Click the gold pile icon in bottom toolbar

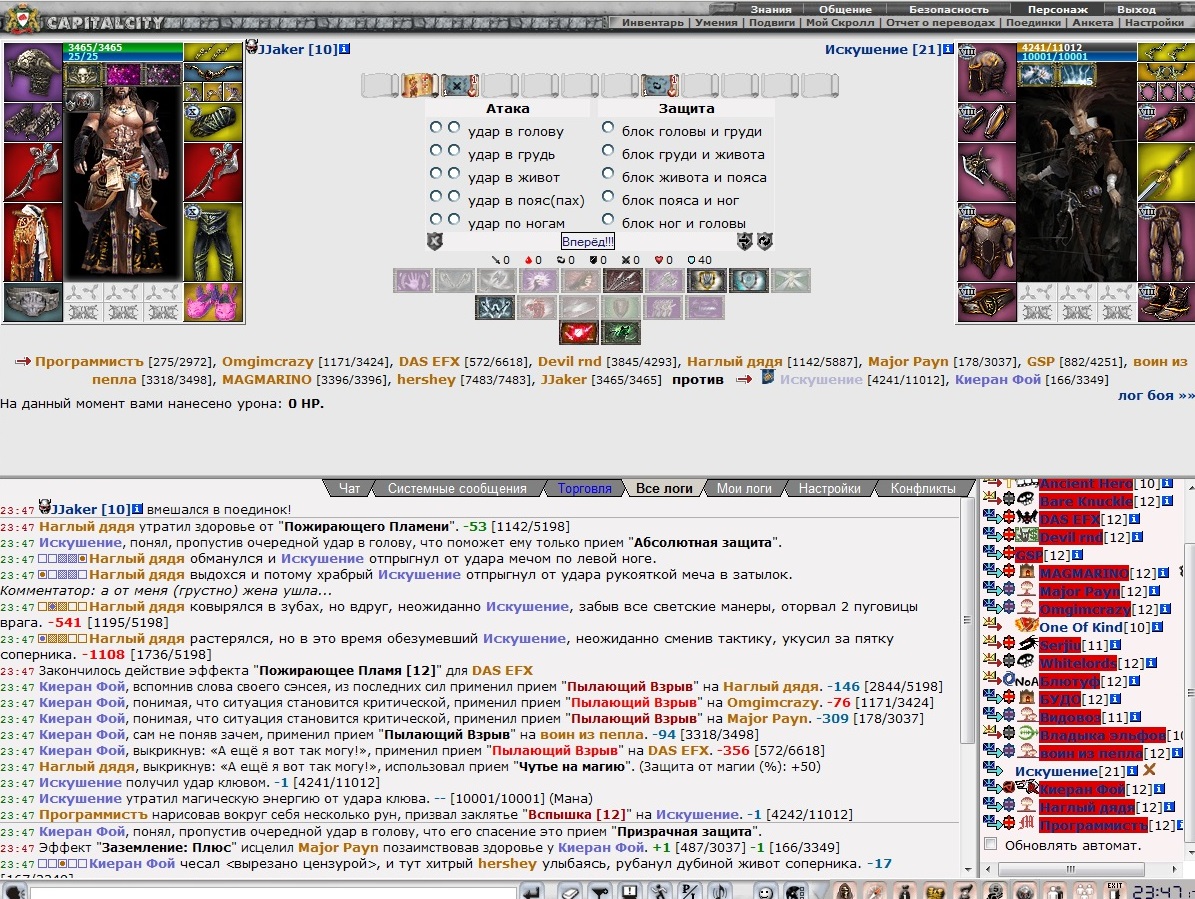(x=935, y=891)
